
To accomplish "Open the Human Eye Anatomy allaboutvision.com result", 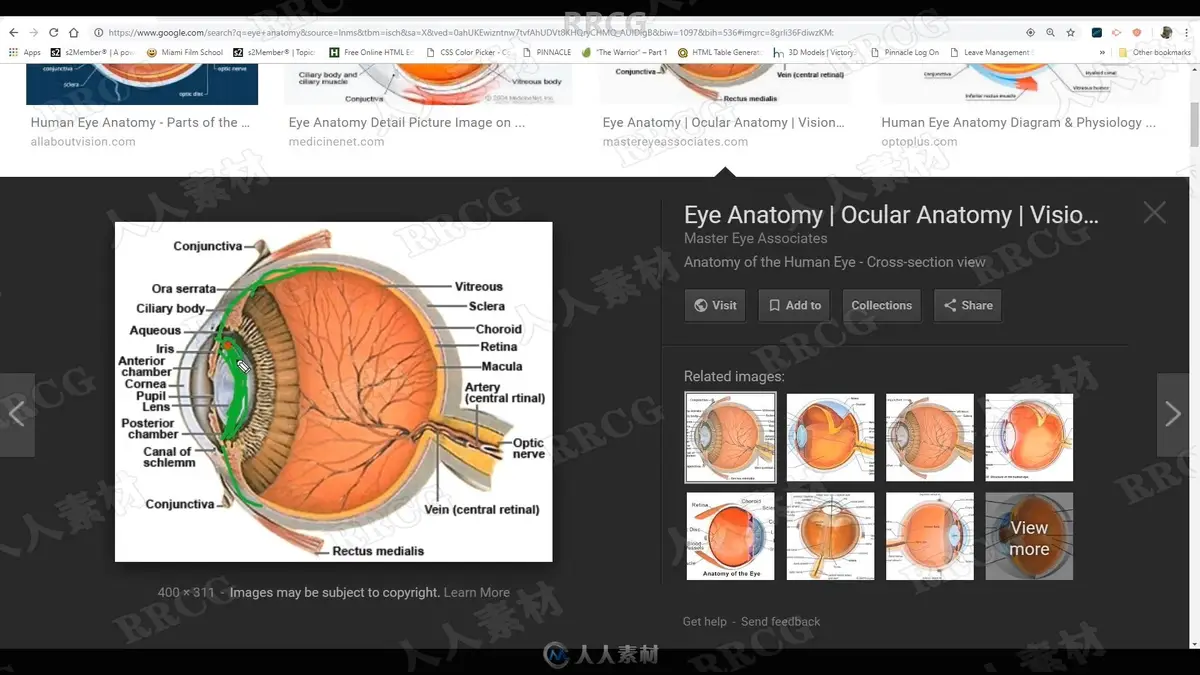I will pyautogui.click(x=140, y=122).
